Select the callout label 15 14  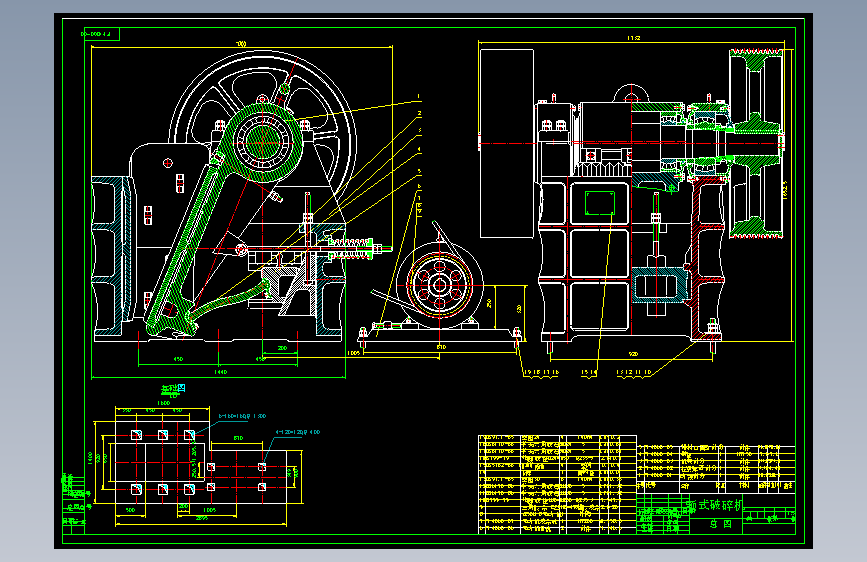pyautogui.click(x=589, y=373)
